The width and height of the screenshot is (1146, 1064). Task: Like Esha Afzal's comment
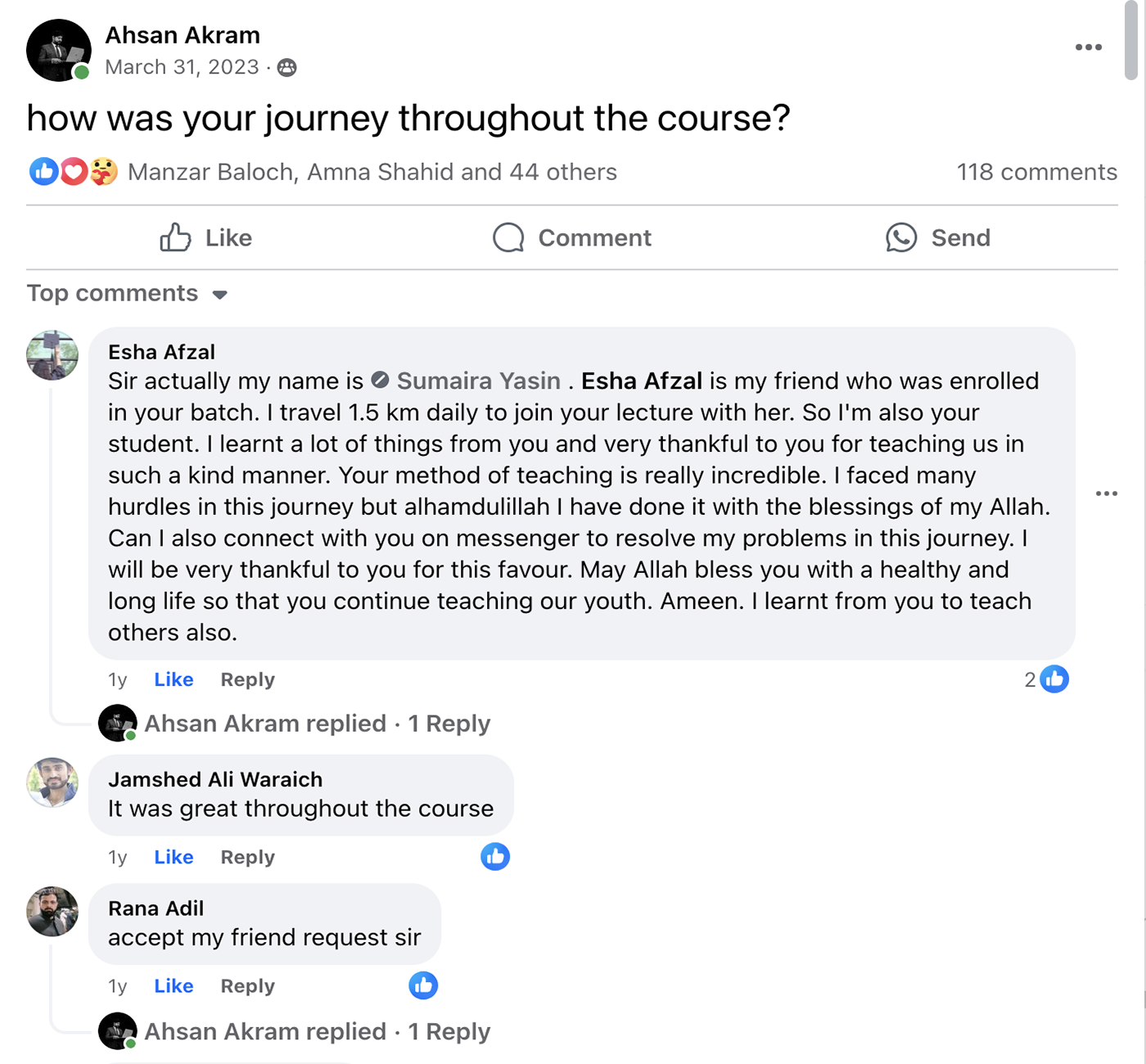point(174,679)
